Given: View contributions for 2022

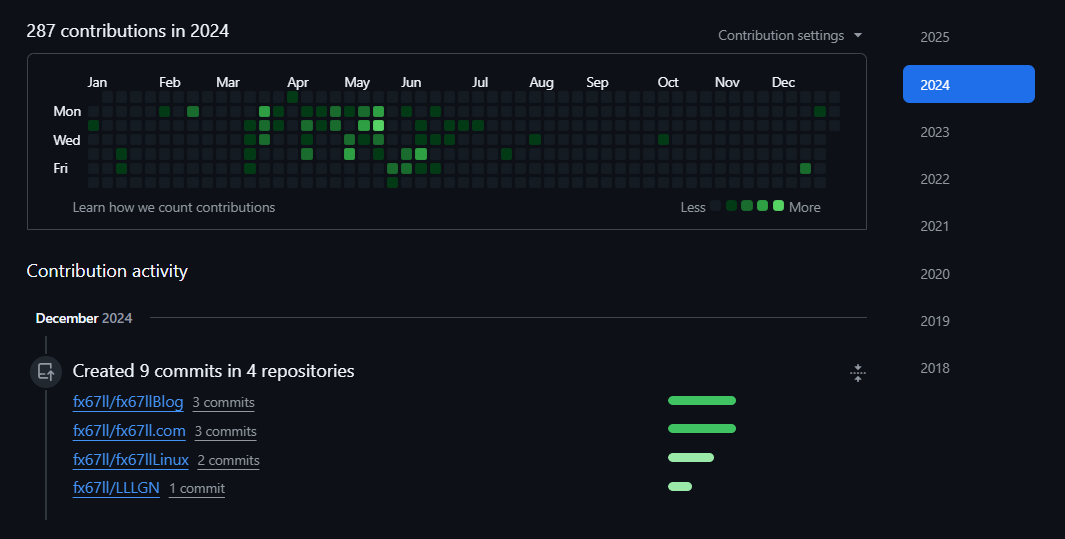Looking at the screenshot, I should [x=935, y=179].
